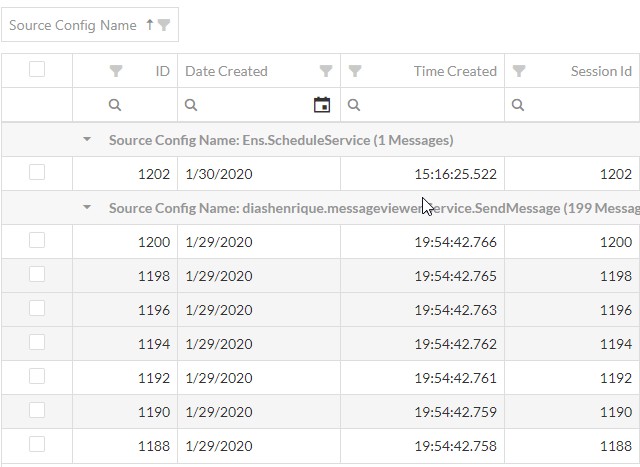The height and width of the screenshot is (467, 640).
Task: Toggle the select-all checkbox in header
Action: click(37, 69)
